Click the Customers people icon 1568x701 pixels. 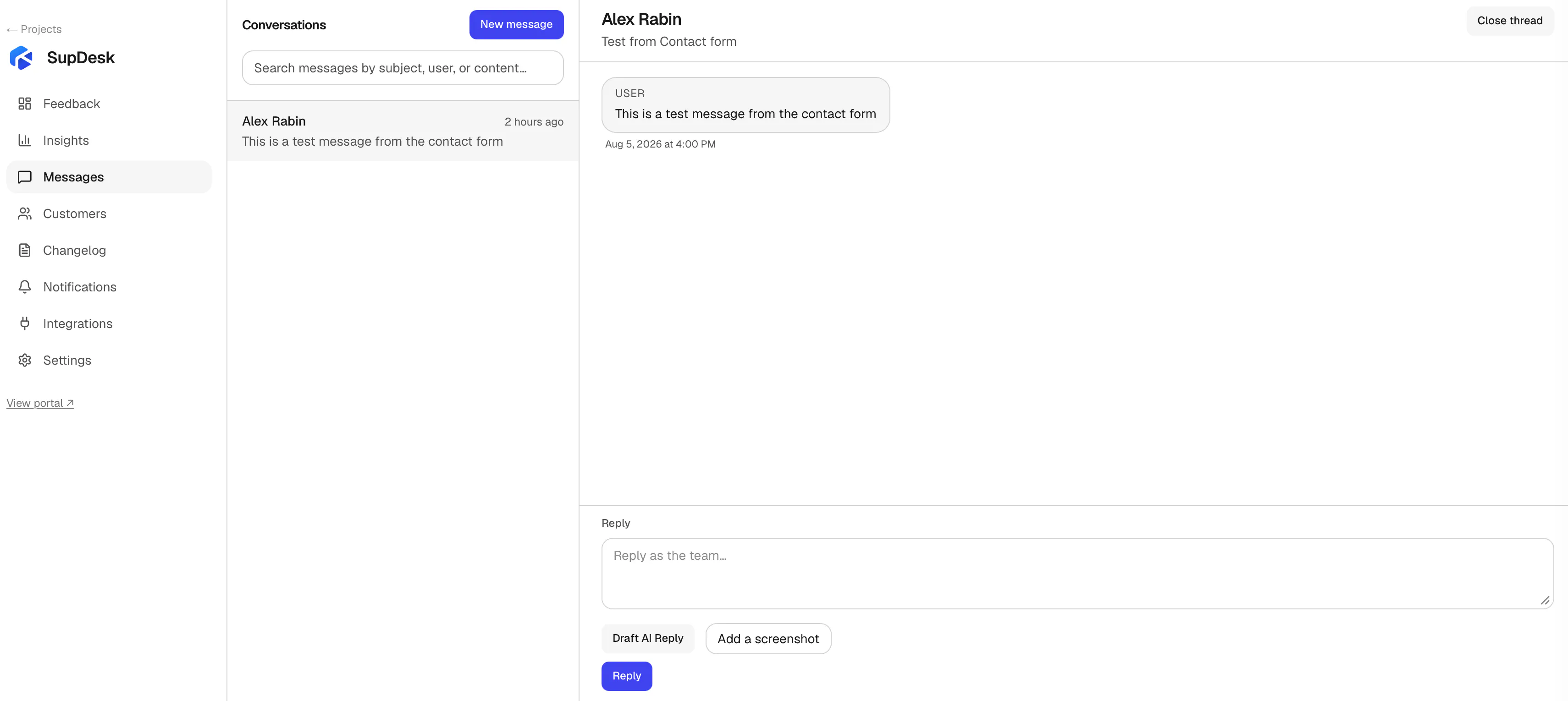pos(24,214)
